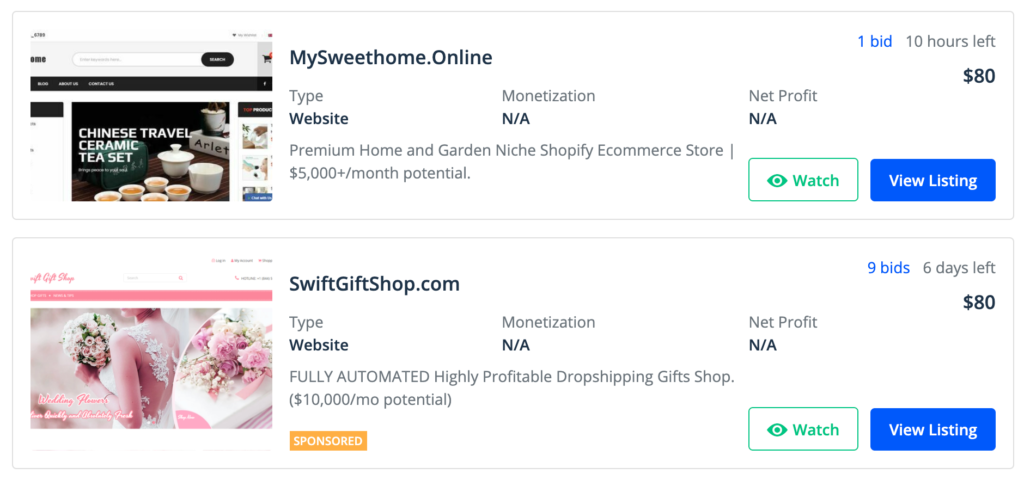Click the eye icon in MySweethome Watch button
This screenshot has height=480, width=1024.
click(x=777, y=181)
